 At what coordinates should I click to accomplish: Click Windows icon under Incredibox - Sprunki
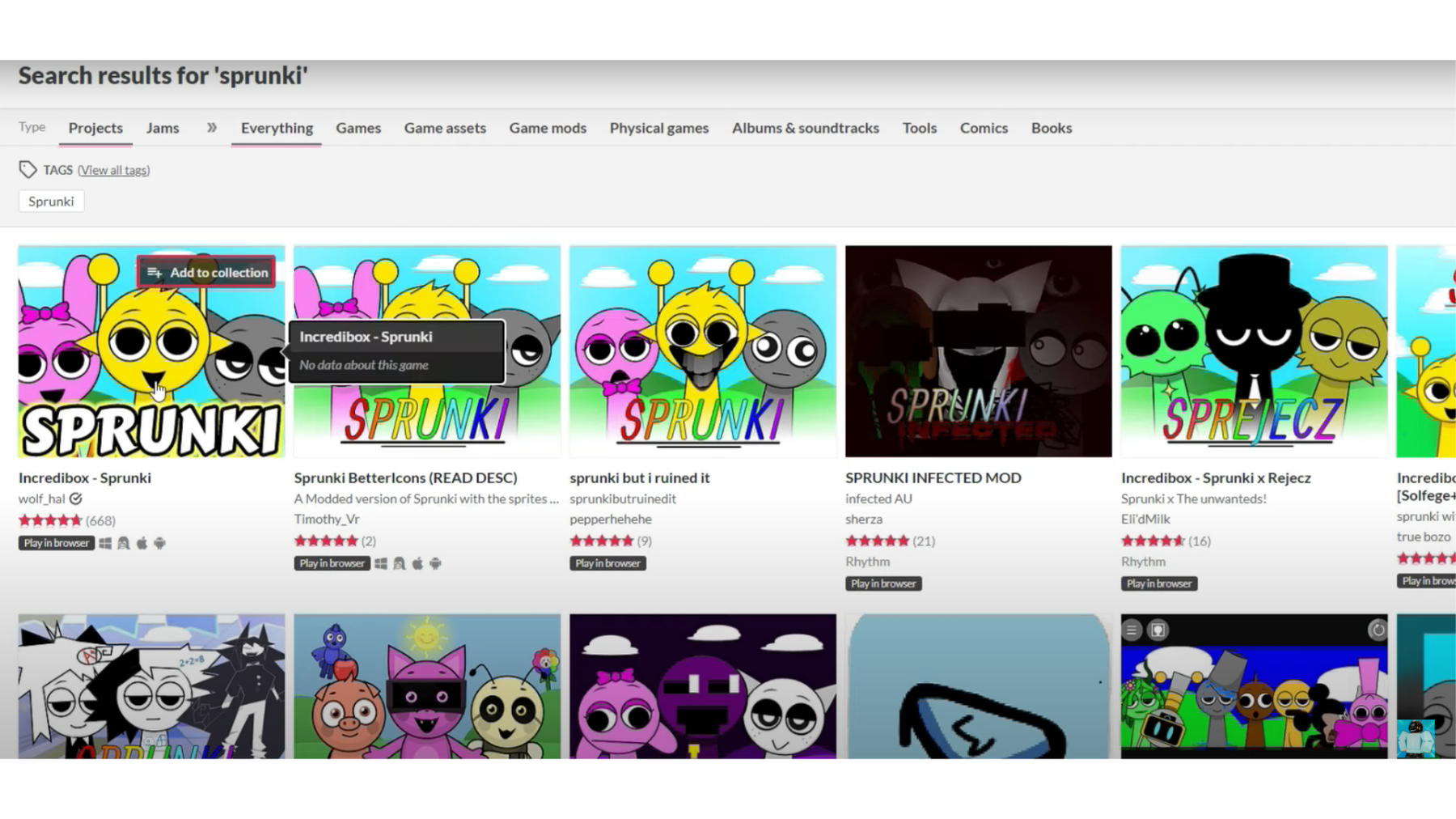105,543
